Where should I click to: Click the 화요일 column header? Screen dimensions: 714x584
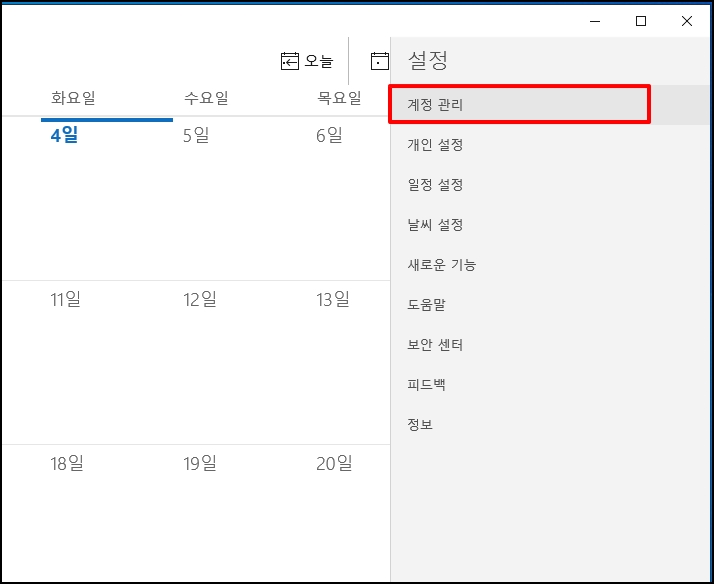[x=73, y=97]
